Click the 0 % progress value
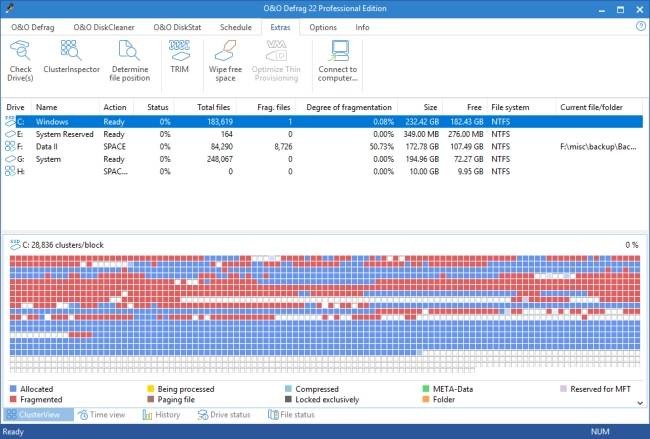 (x=632, y=245)
